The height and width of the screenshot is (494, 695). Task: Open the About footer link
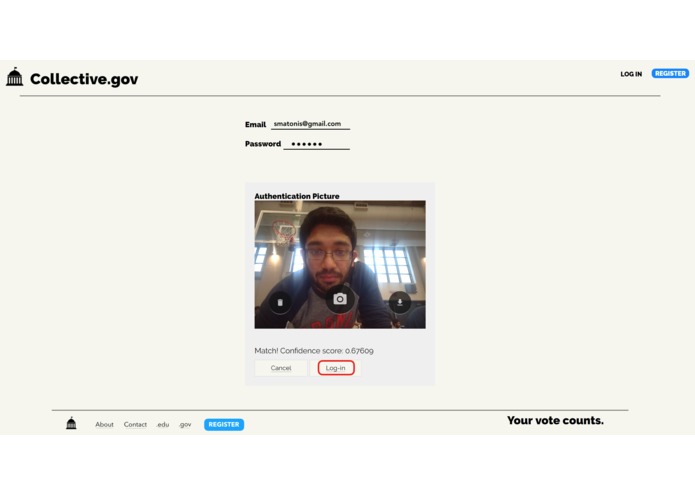coord(104,424)
